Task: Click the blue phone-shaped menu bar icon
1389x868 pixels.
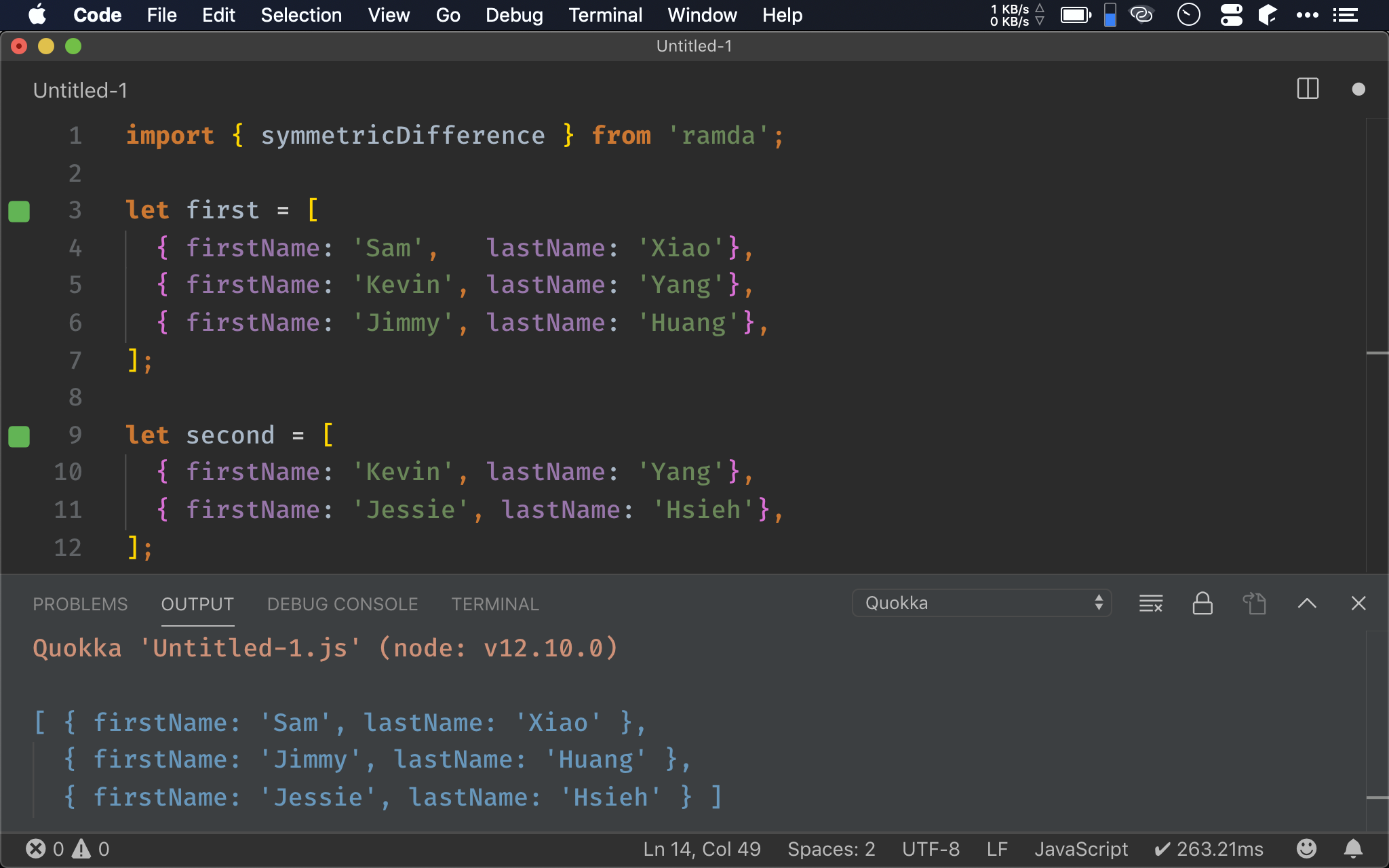Action: 1110,14
